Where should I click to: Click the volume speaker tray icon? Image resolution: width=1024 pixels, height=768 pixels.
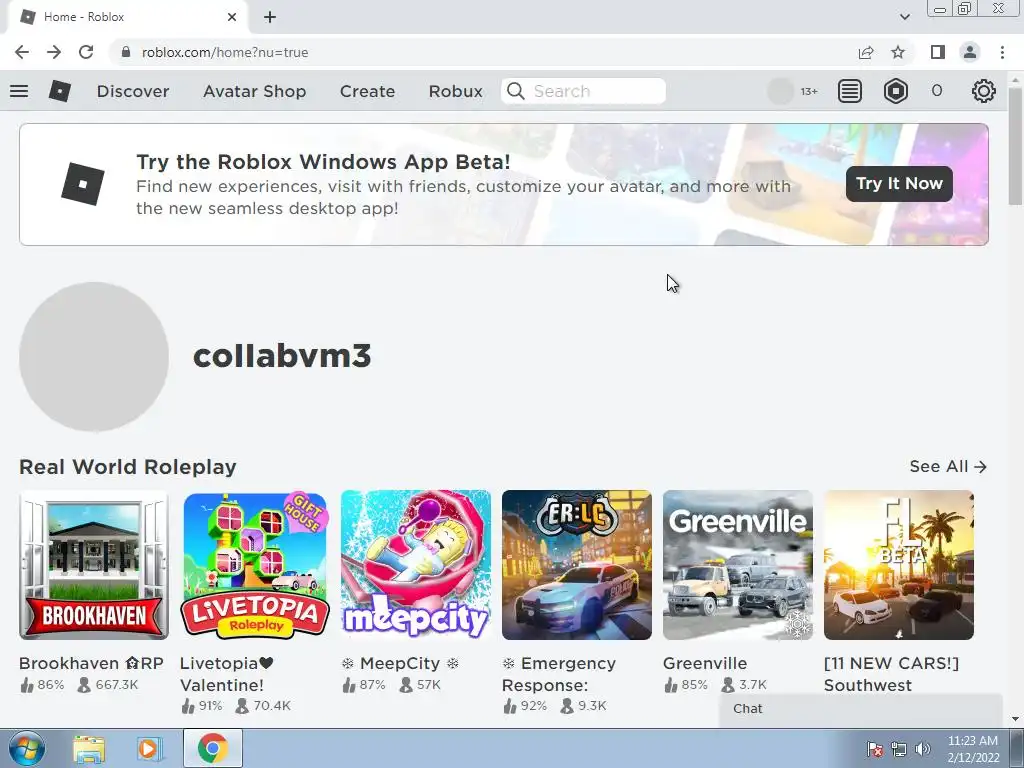click(x=923, y=749)
